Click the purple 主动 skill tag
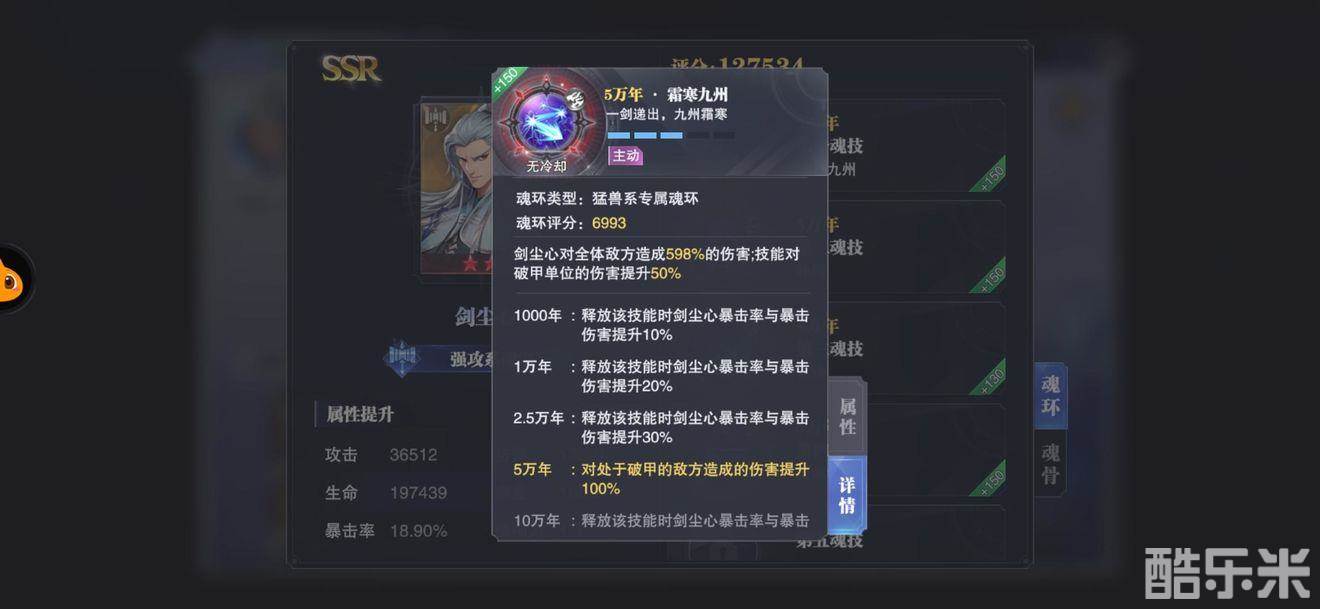1320x609 pixels. pyautogui.click(x=625, y=155)
